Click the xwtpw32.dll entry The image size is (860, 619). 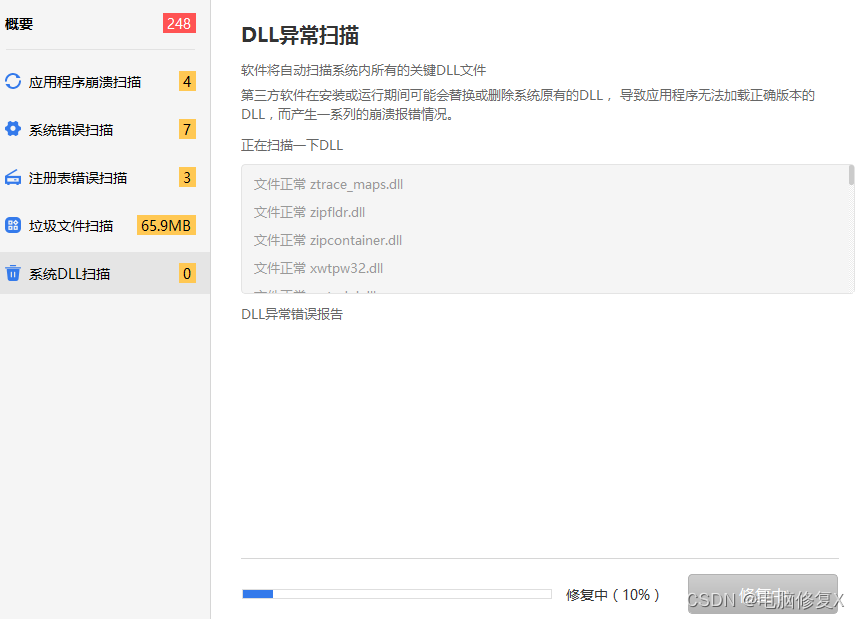point(319,268)
